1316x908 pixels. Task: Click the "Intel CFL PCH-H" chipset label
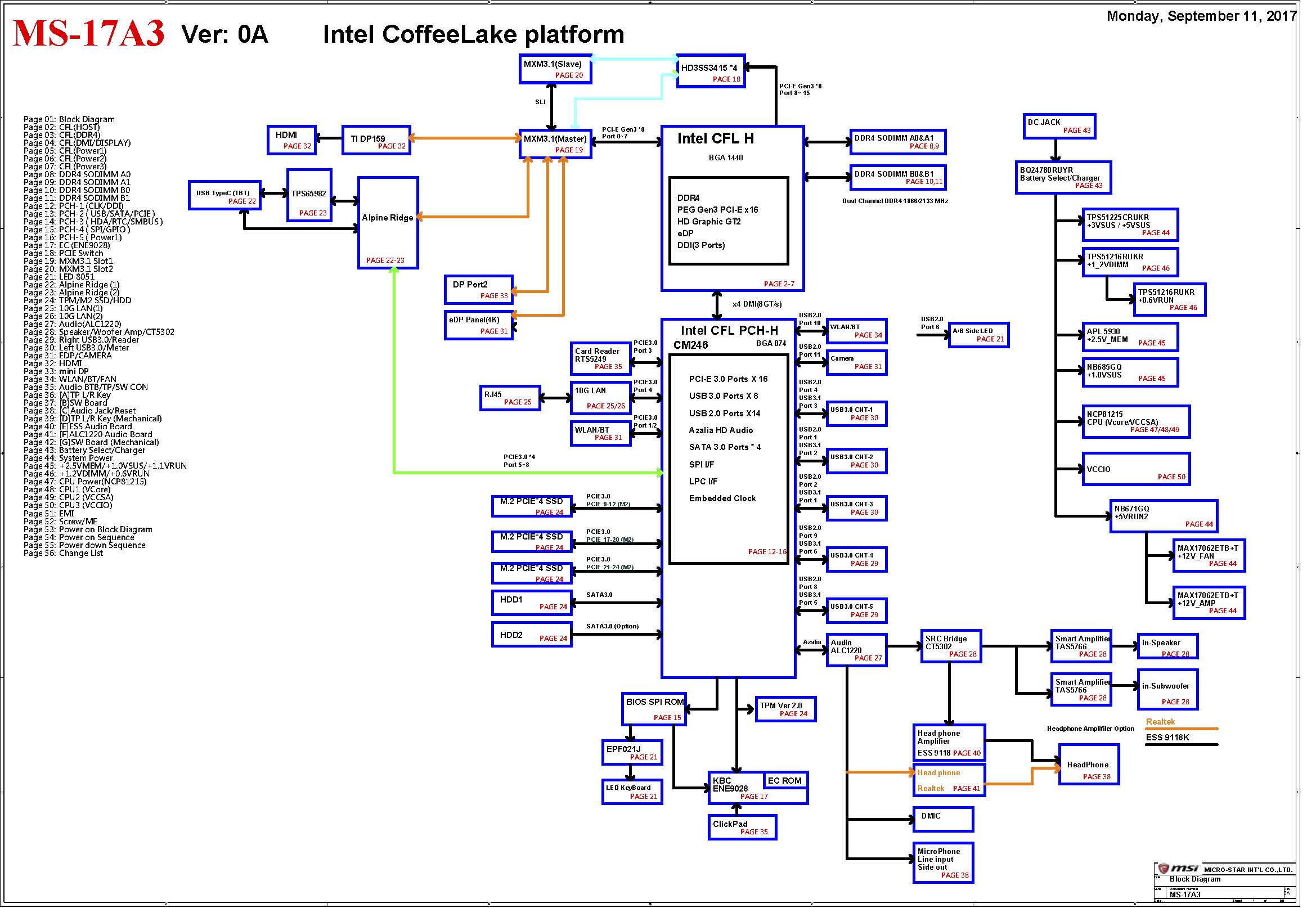pyautogui.click(x=729, y=331)
